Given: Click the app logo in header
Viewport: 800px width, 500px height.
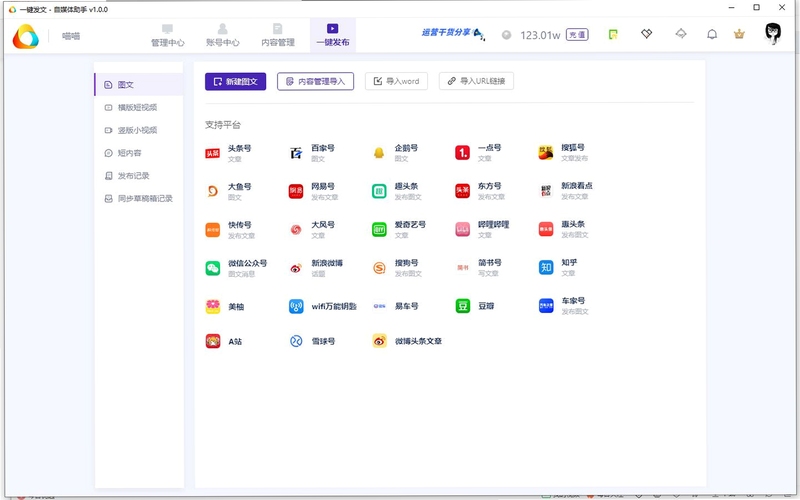Looking at the screenshot, I should 26,36.
